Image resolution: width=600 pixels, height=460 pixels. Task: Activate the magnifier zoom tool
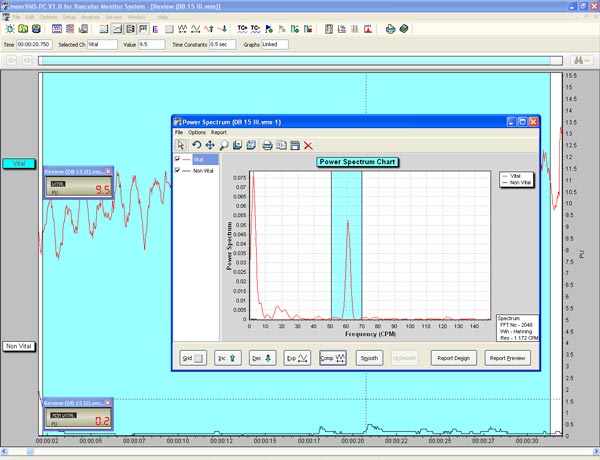(x=224, y=146)
